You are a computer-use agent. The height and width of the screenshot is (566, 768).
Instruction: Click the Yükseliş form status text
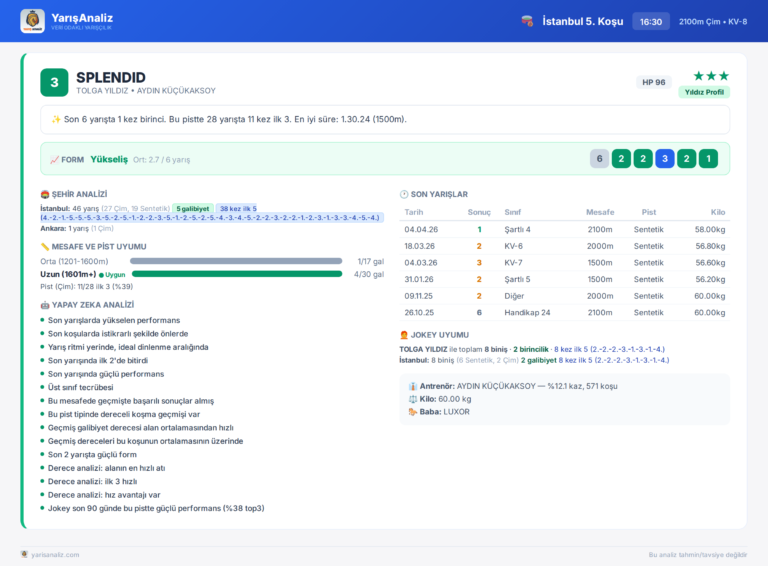coord(109,160)
